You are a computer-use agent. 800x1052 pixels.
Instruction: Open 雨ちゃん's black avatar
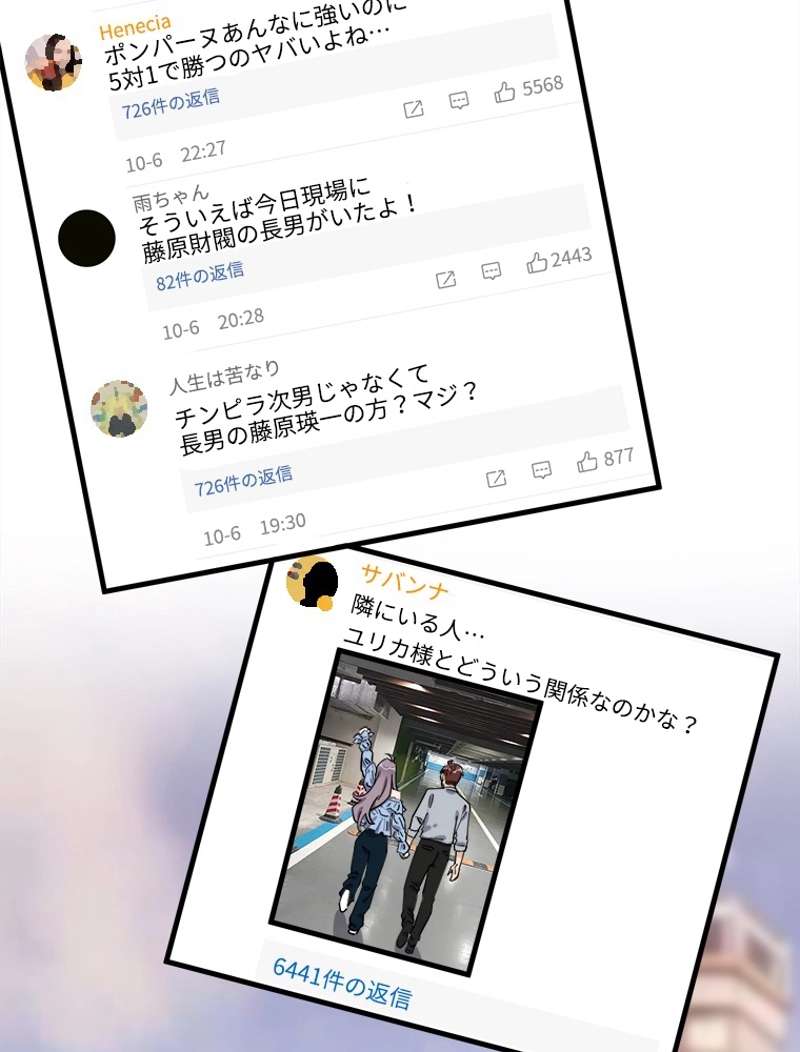tap(87, 238)
